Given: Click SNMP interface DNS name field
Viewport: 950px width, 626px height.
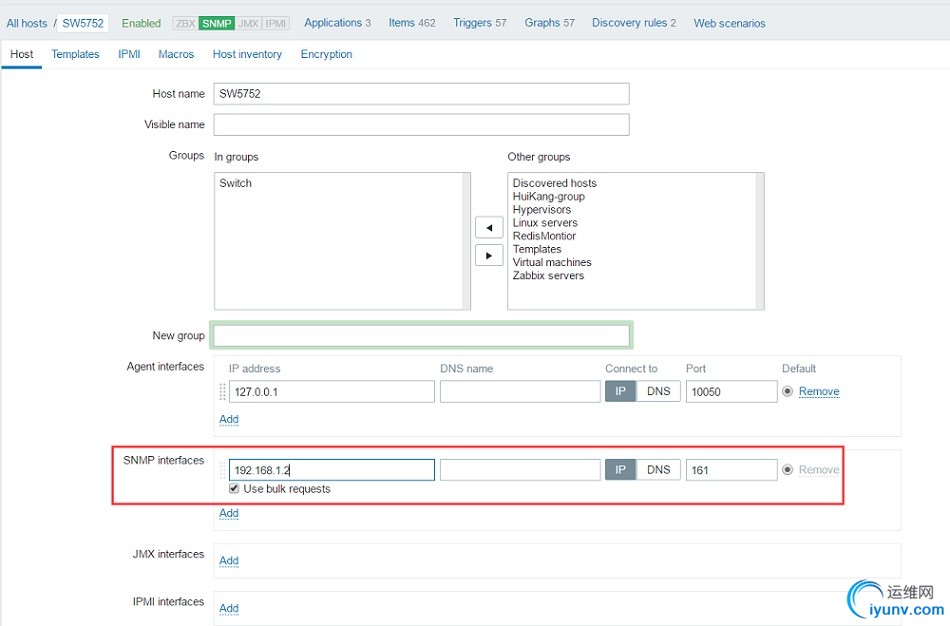Looking at the screenshot, I should tap(520, 470).
